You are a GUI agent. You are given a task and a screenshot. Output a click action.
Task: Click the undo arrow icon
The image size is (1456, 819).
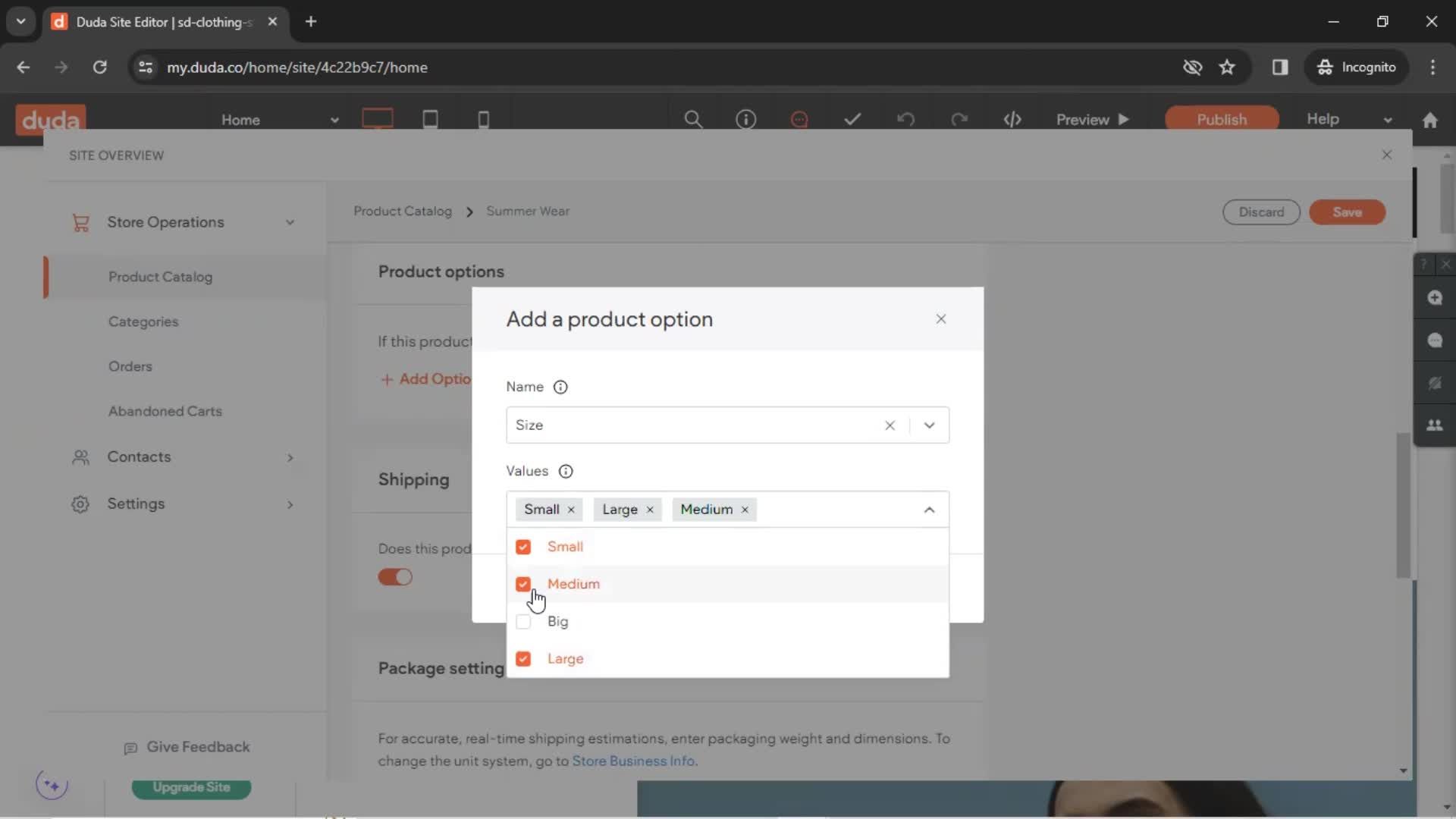coord(906,120)
